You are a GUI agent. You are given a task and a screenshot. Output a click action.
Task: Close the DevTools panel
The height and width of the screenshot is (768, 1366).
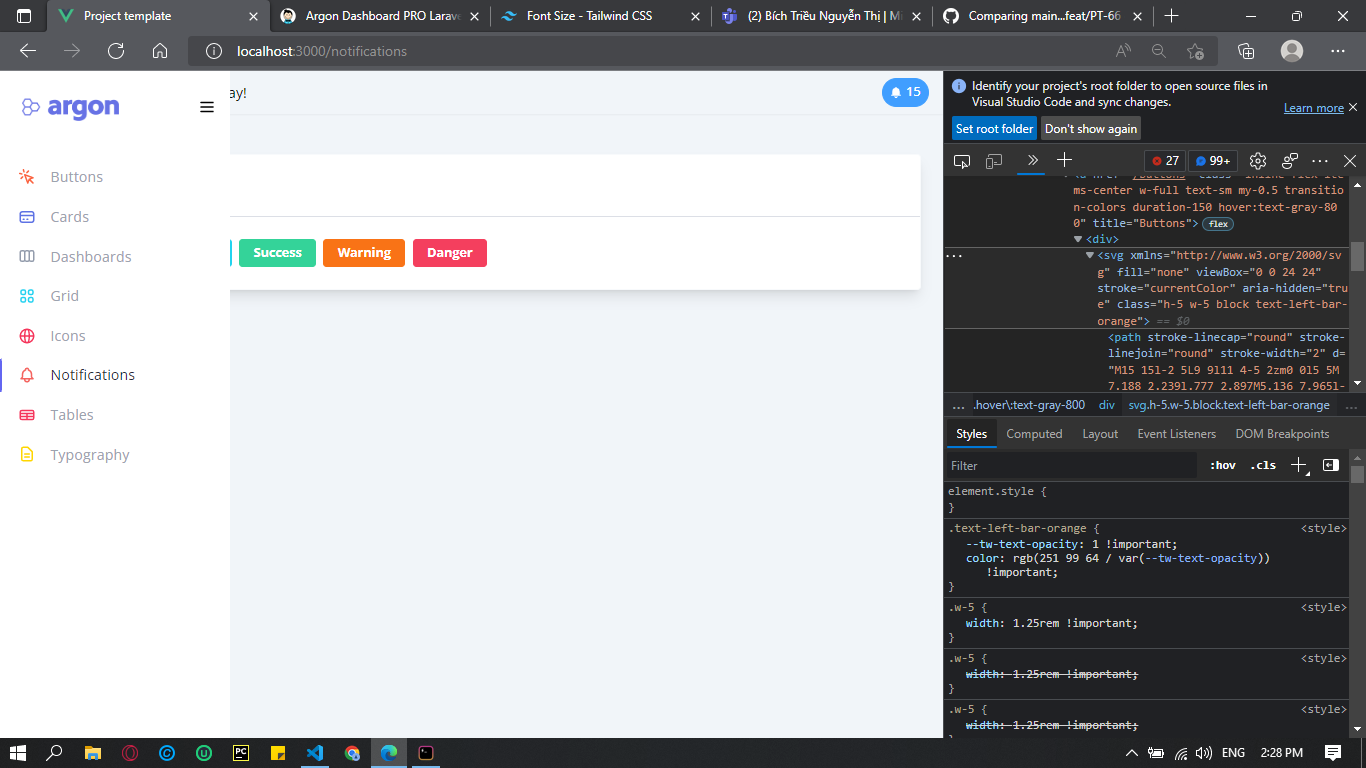coord(1350,160)
